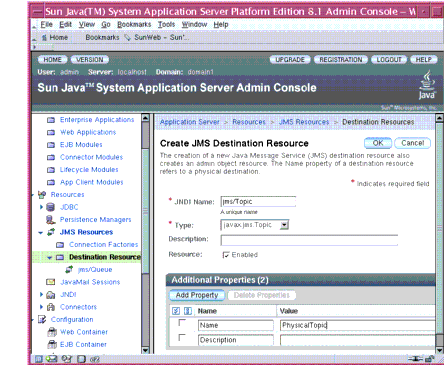The width and height of the screenshot is (445, 365).
Task: Click the UPGRADE button
Action: pos(290,60)
